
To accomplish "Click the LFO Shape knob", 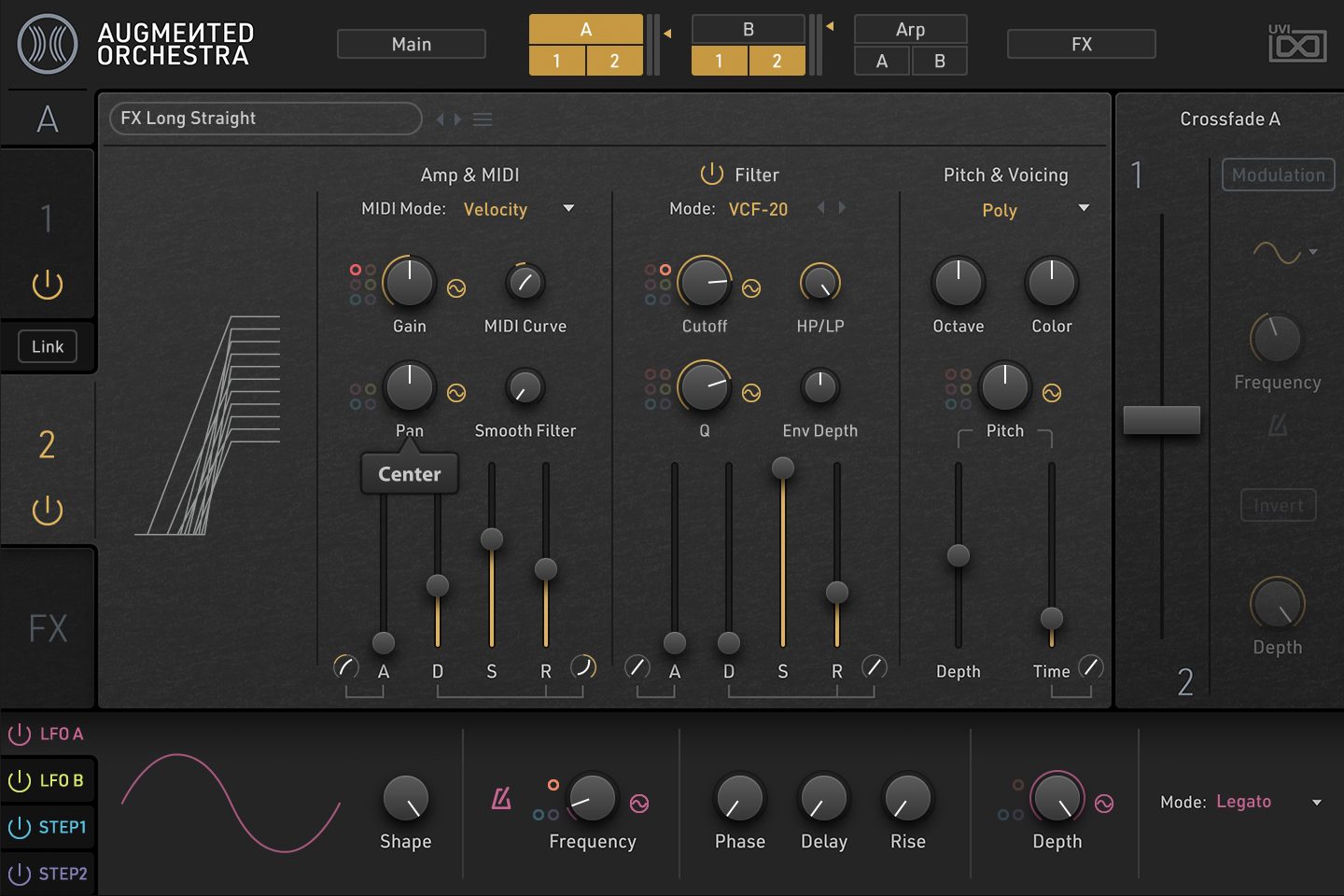I will [406, 798].
